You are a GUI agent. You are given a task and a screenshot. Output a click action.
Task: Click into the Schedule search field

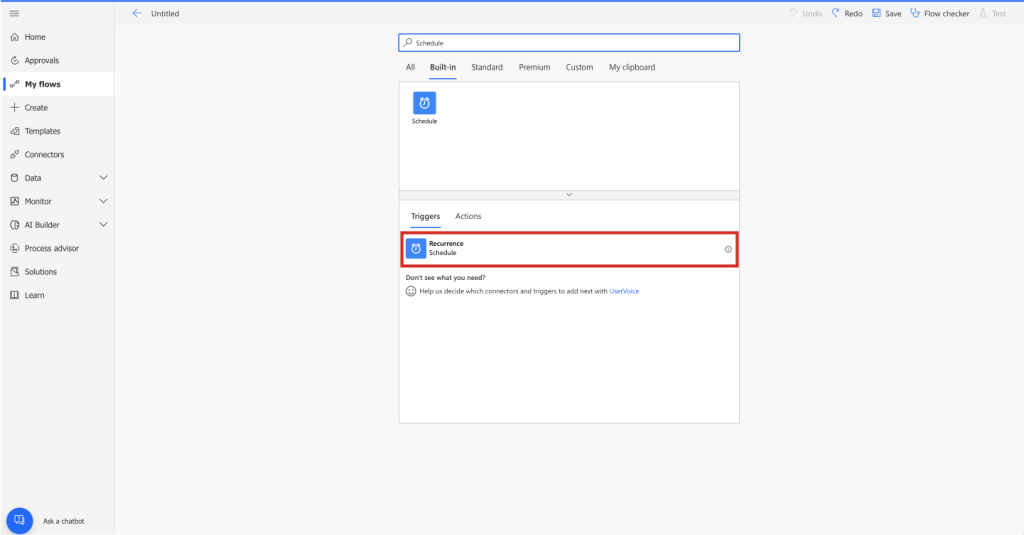pyautogui.click(x=569, y=42)
